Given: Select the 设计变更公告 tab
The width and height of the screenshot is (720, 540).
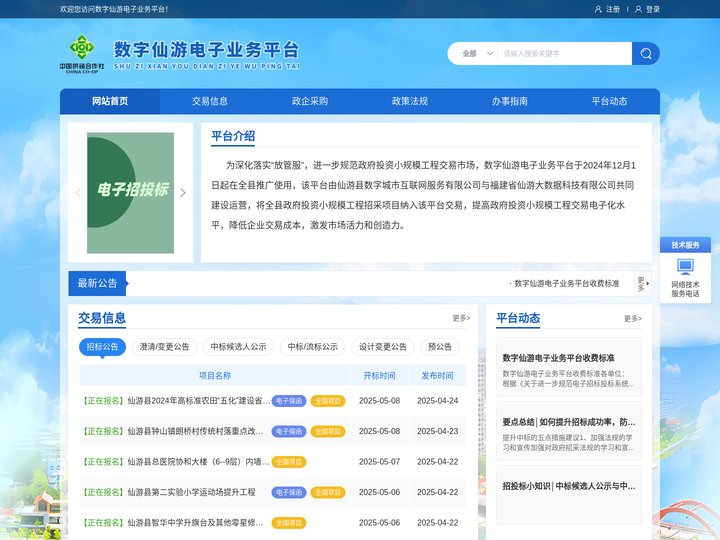Looking at the screenshot, I should click(x=383, y=347).
